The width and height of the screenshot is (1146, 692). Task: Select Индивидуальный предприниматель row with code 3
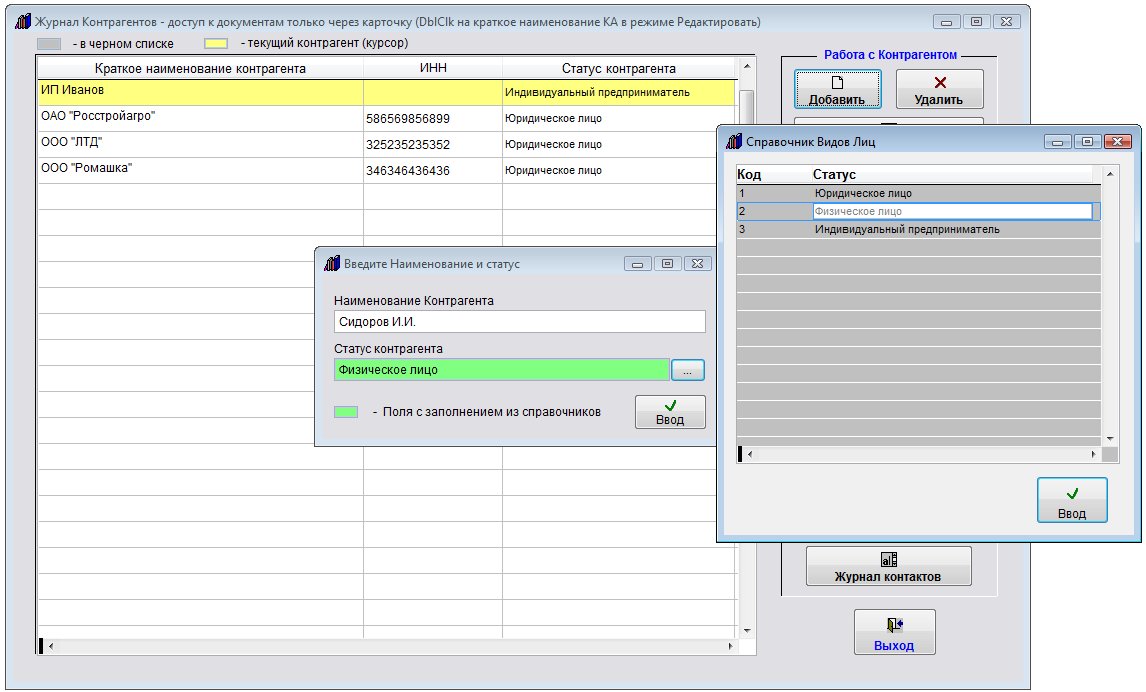pos(906,229)
